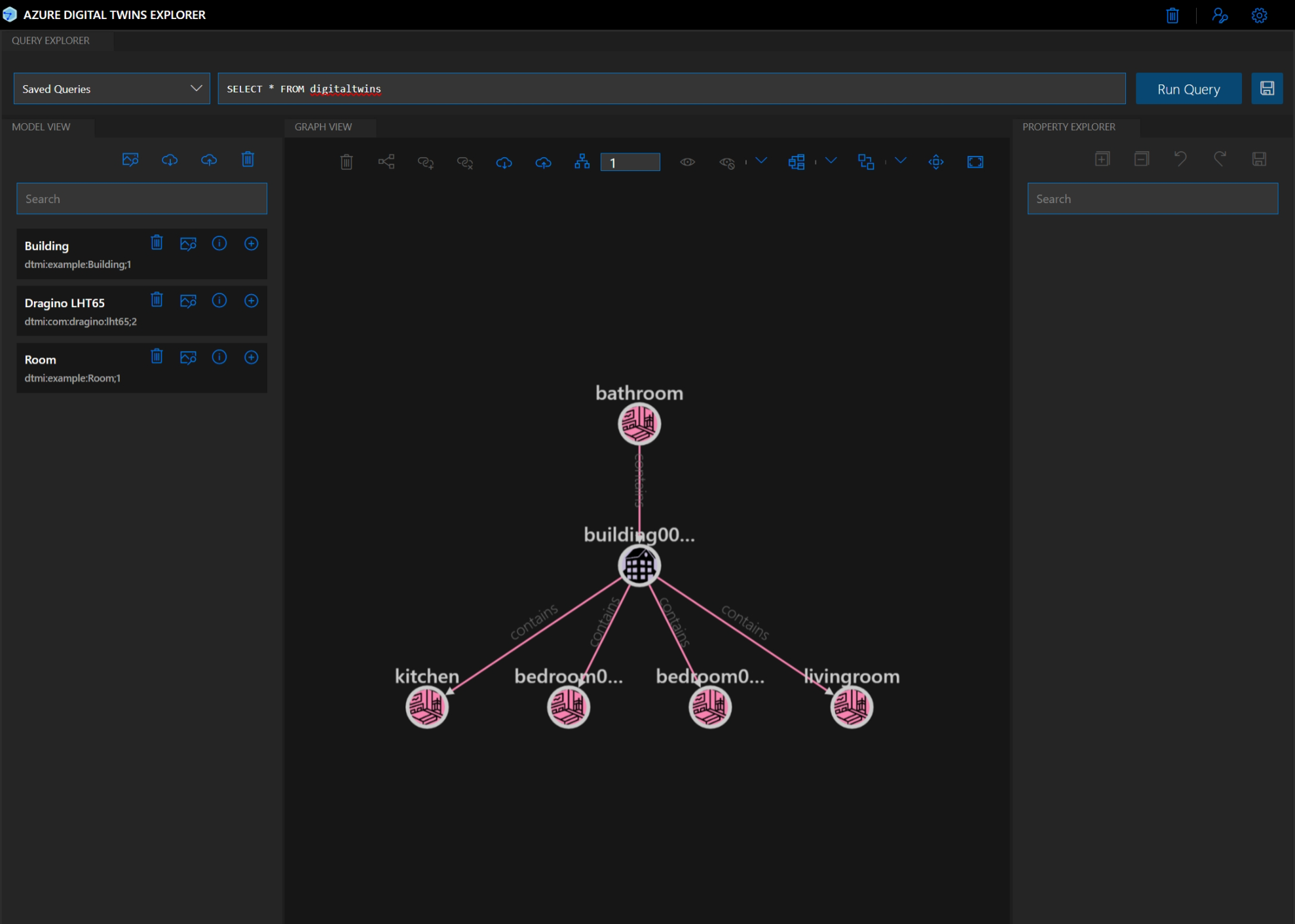Click the Model View search field
The width and height of the screenshot is (1295, 924).
click(141, 198)
